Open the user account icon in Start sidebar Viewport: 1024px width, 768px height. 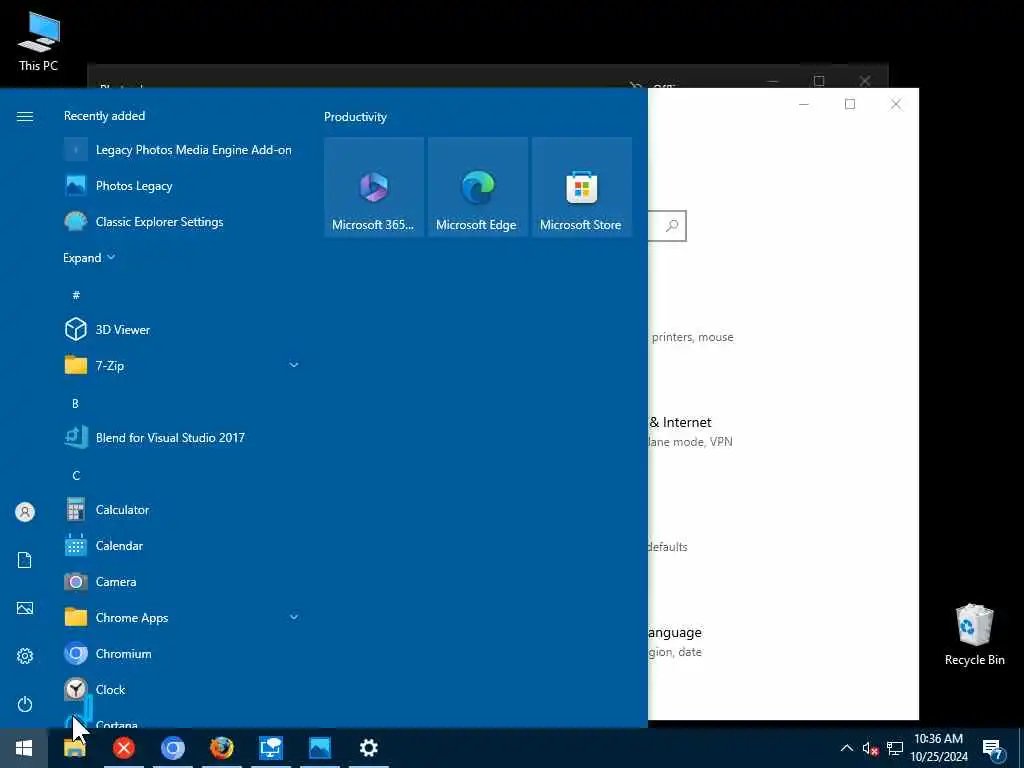tap(25, 512)
